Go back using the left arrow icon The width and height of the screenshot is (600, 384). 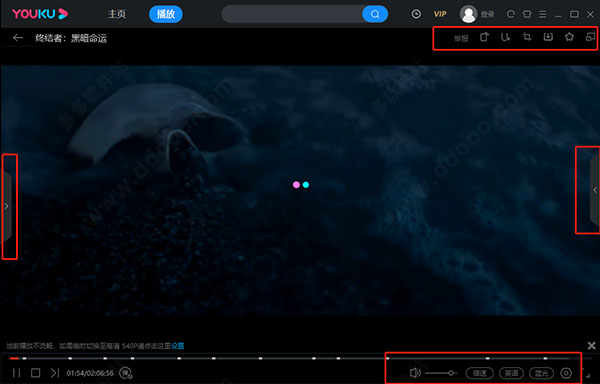[18, 38]
